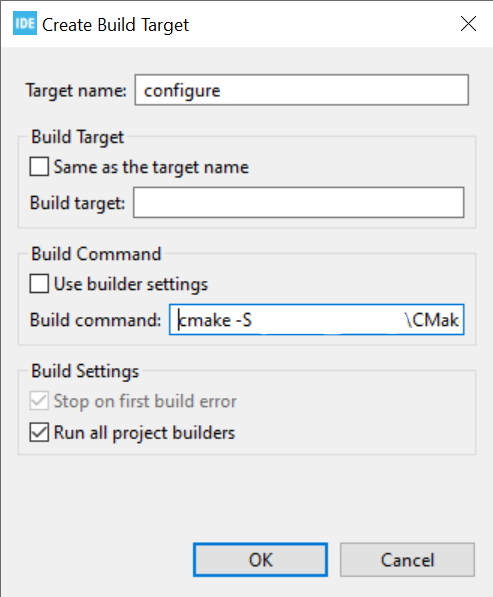The width and height of the screenshot is (493, 597).
Task: Focus the empty Build target input field
Action: [x=299, y=203]
